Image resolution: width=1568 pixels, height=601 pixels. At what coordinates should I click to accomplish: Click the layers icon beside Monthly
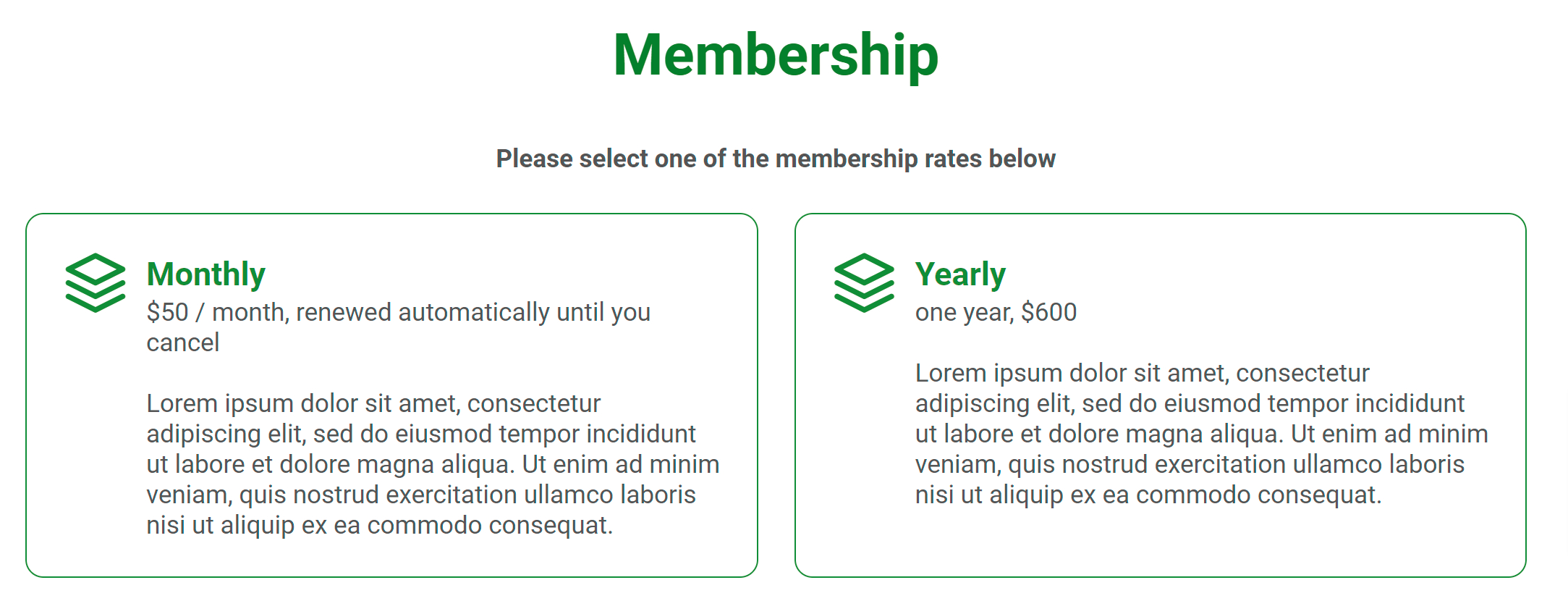(96, 283)
